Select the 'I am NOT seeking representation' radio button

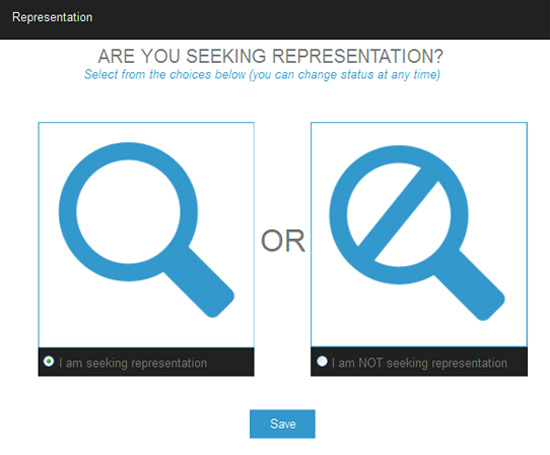click(x=322, y=361)
